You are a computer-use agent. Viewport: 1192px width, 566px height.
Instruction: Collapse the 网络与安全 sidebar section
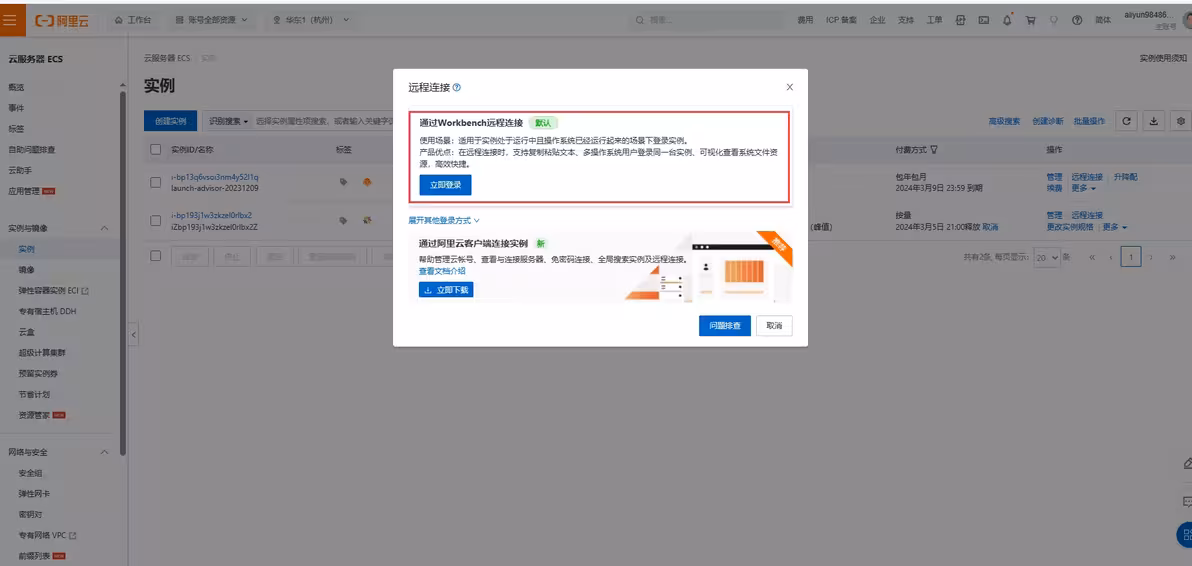click(105, 452)
